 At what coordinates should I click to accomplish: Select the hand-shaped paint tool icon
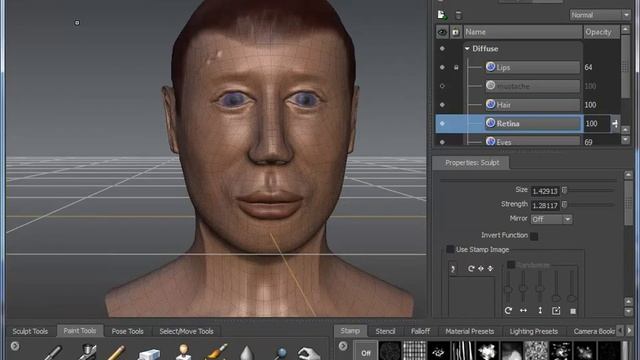pos(309,353)
